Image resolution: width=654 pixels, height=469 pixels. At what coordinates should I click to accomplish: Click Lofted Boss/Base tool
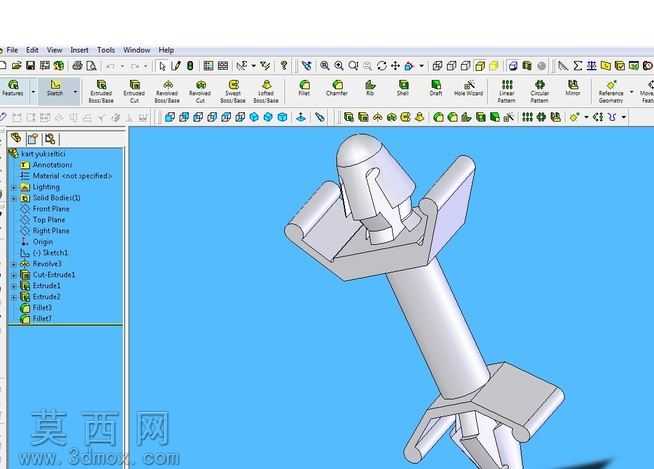pyautogui.click(x=266, y=91)
